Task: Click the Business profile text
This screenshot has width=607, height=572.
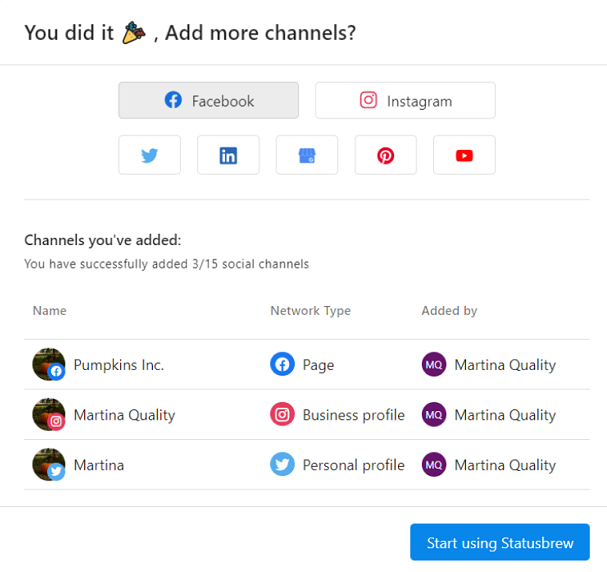Action: 353,415
